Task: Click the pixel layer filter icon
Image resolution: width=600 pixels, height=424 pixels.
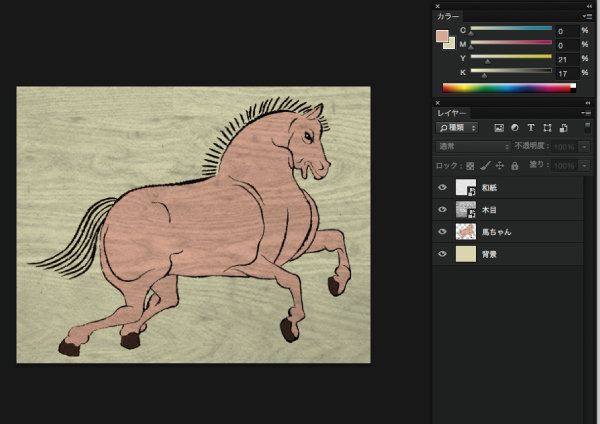Action: click(498, 128)
